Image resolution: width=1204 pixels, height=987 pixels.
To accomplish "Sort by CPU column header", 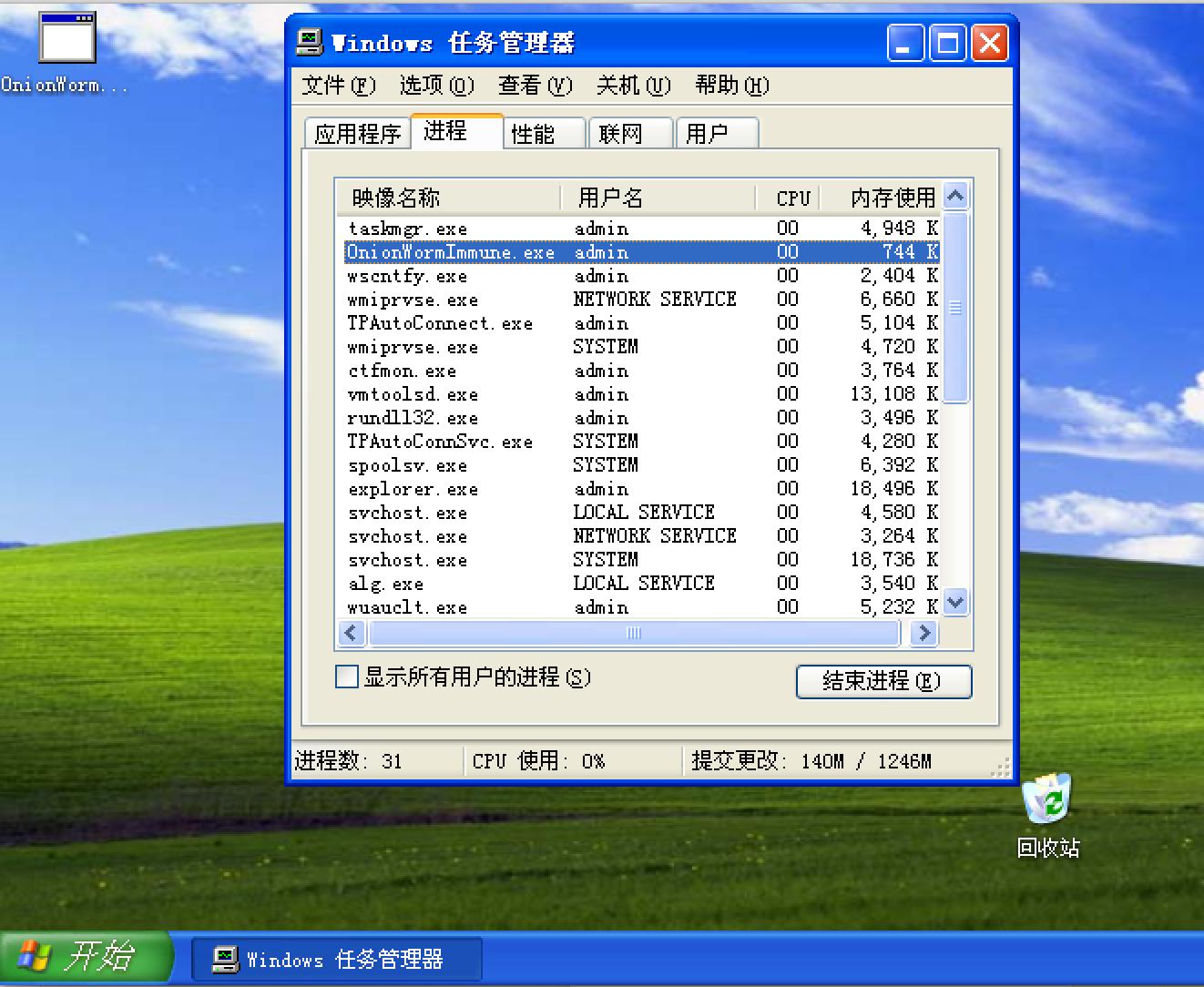I will 789,197.
